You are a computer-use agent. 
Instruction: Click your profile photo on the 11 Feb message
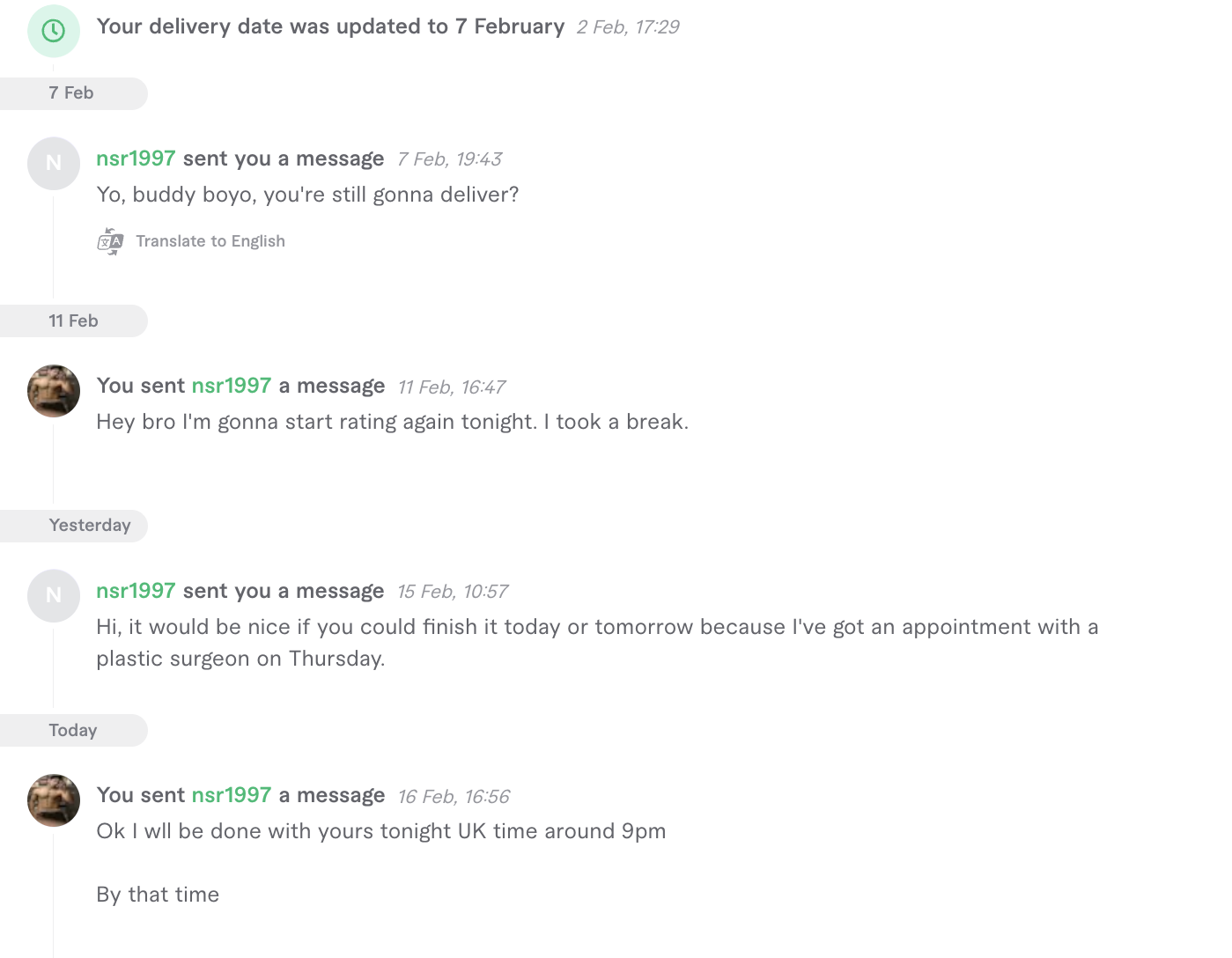pos(54,391)
